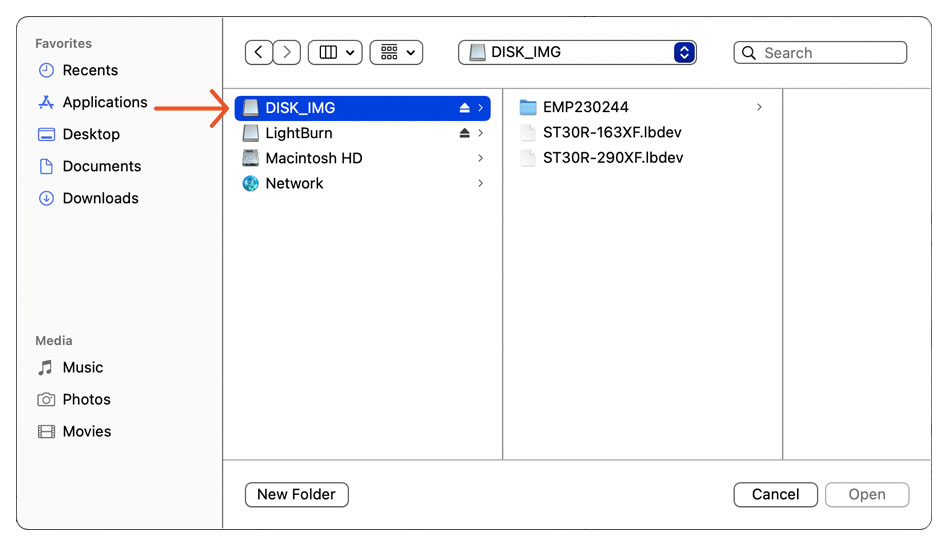Click the disk icon in location menu
This screenshot has width=948, height=546.
pos(478,53)
